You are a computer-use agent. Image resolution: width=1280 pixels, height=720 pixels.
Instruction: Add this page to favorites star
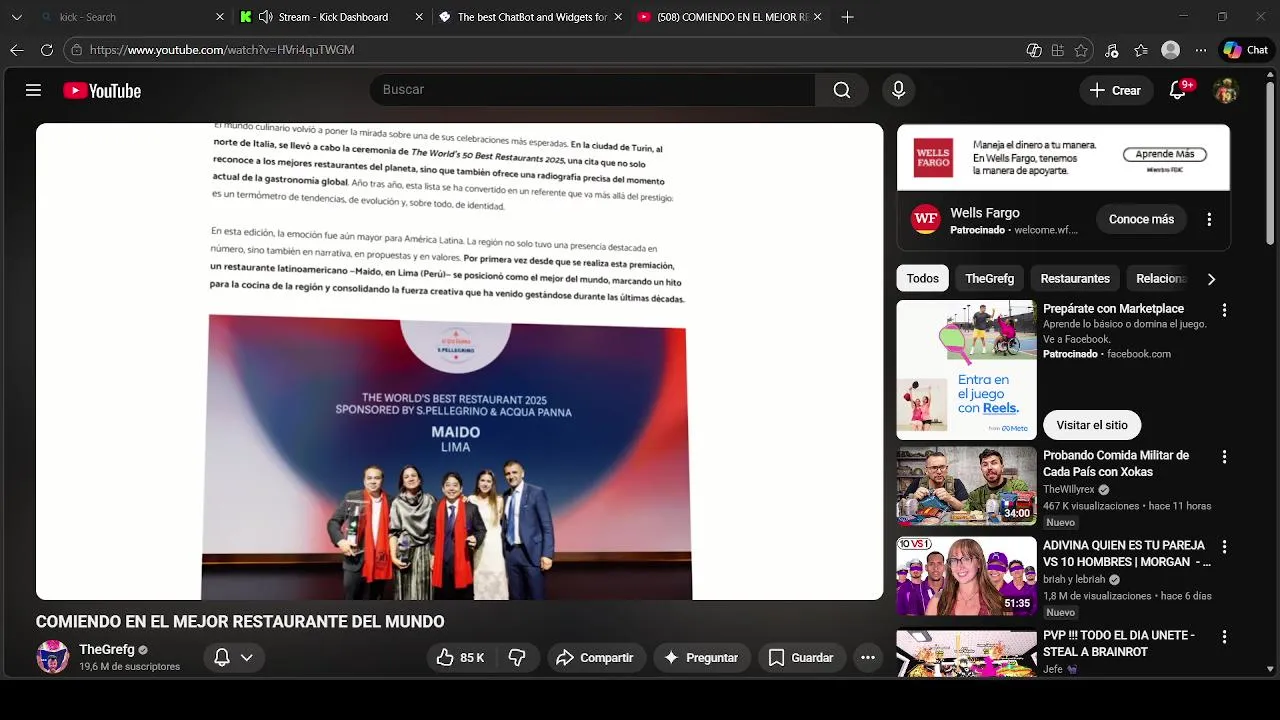click(x=1081, y=50)
